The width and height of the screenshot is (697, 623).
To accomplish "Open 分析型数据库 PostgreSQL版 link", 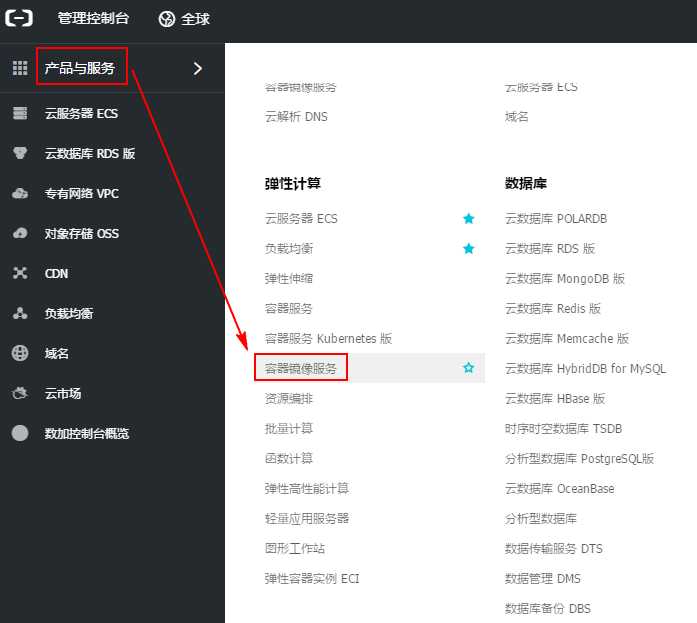I will point(579,459).
